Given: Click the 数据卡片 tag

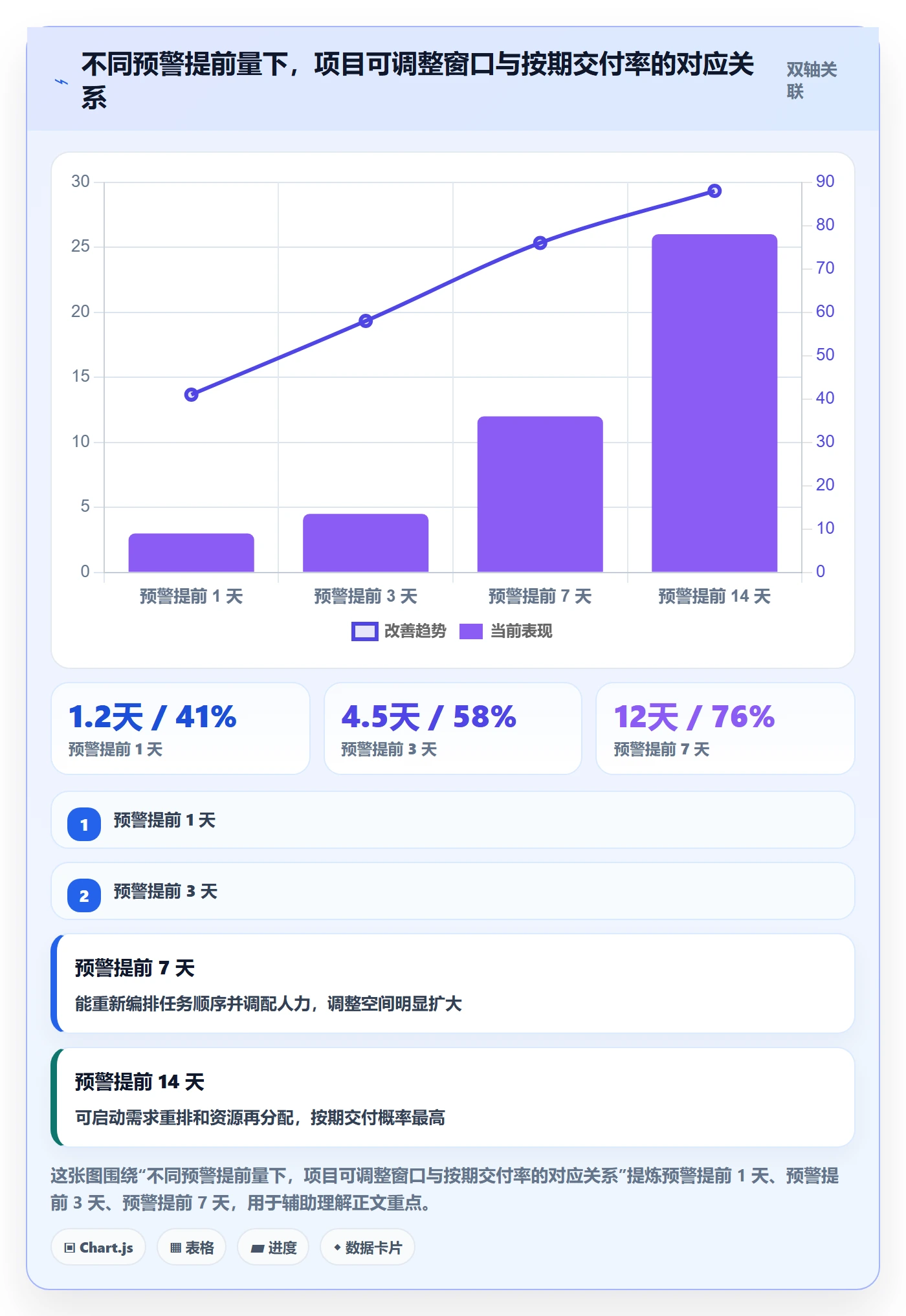Looking at the screenshot, I should coord(368,1247).
